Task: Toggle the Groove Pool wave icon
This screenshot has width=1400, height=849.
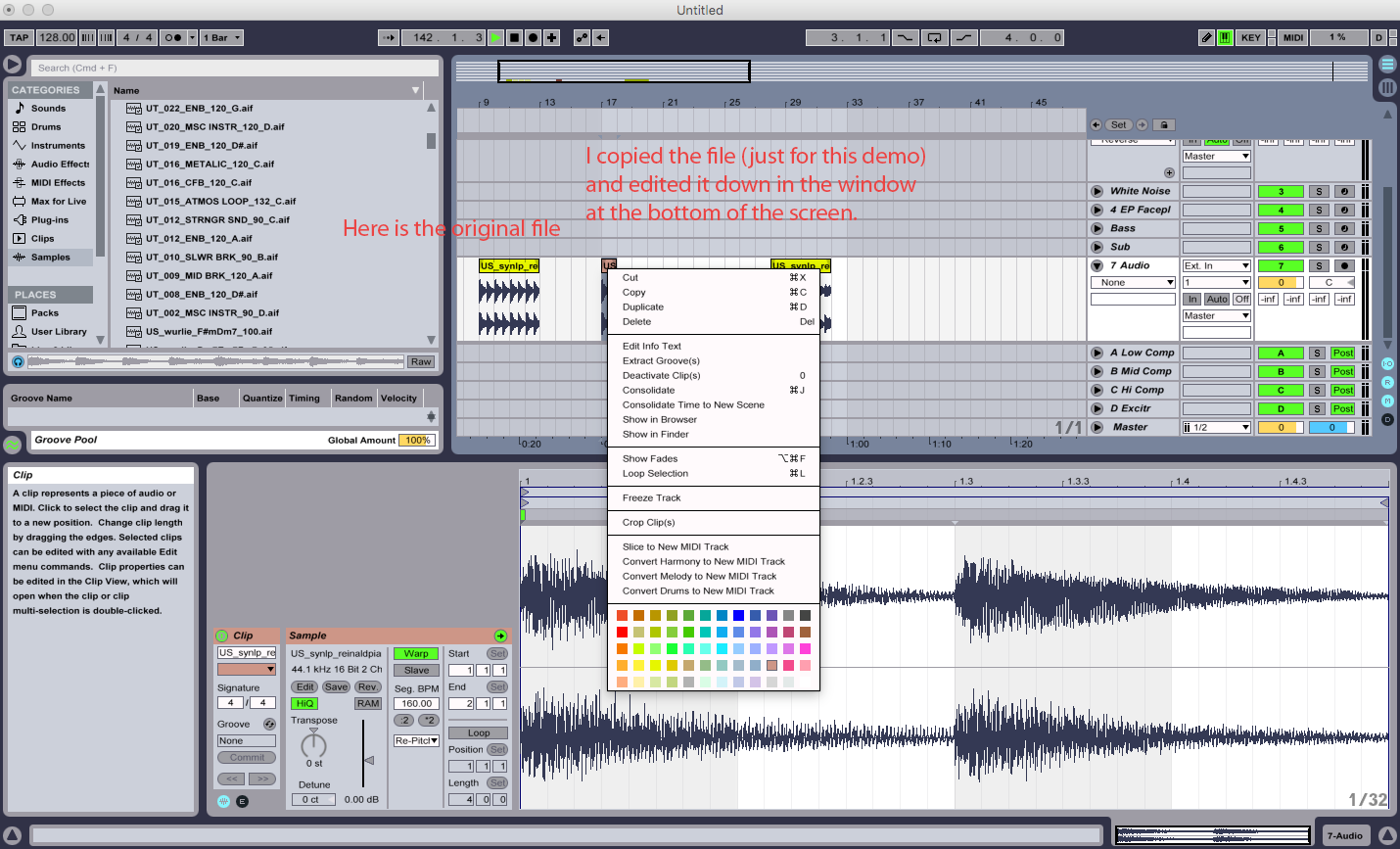Action: click(x=12, y=445)
